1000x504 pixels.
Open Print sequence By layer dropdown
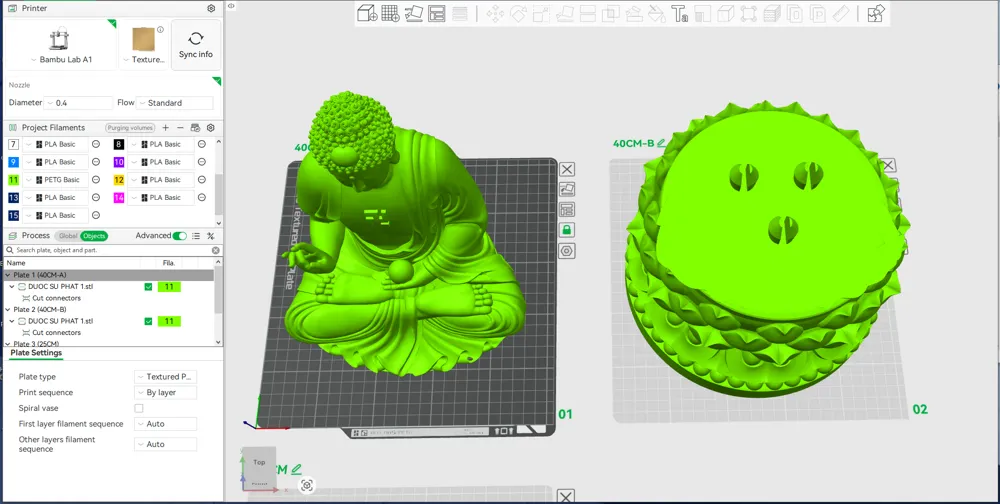click(x=165, y=392)
